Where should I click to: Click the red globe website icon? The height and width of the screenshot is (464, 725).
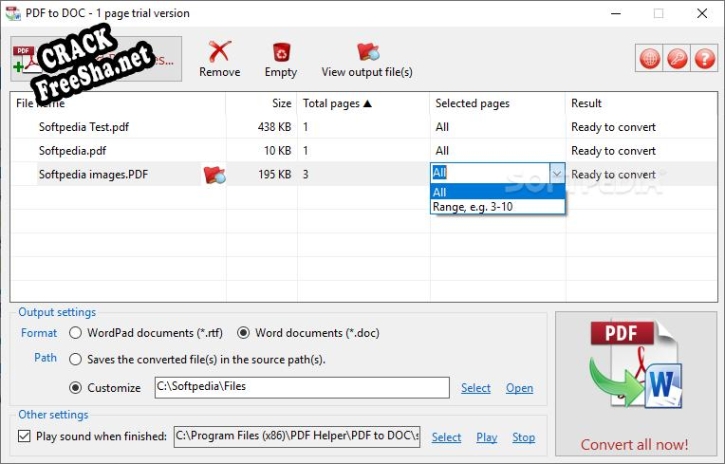coord(650,58)
